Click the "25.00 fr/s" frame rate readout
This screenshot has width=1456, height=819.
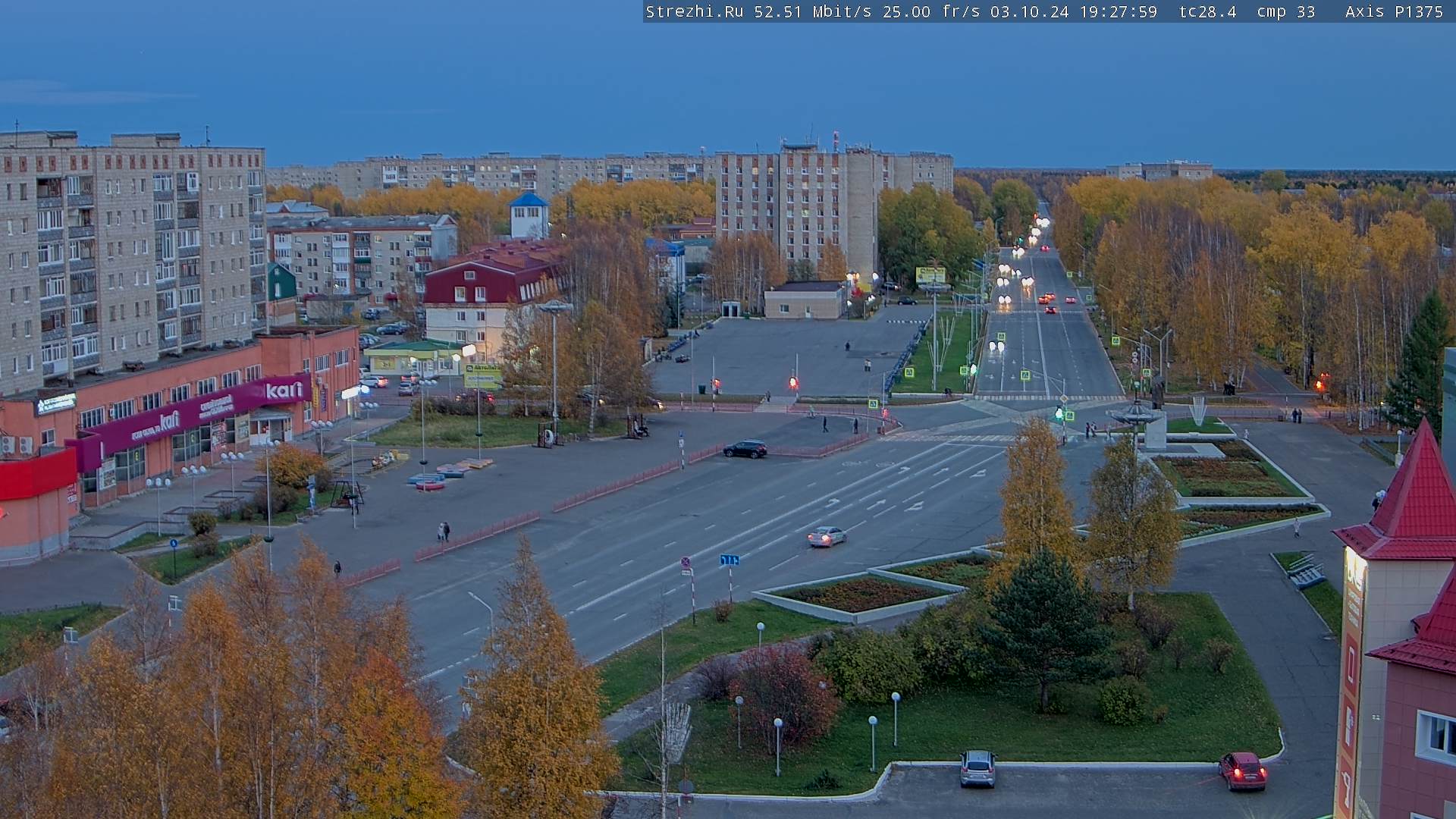tap(932, 11)
